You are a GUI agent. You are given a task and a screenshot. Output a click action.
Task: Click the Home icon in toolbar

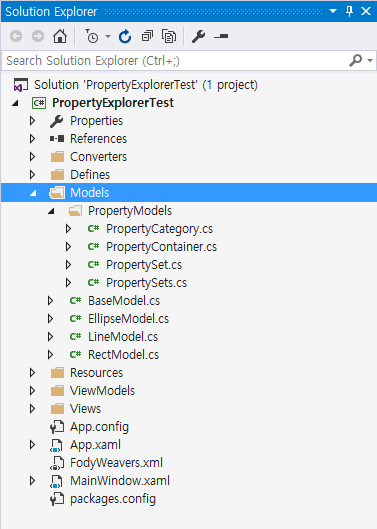[x=60, y=36]
